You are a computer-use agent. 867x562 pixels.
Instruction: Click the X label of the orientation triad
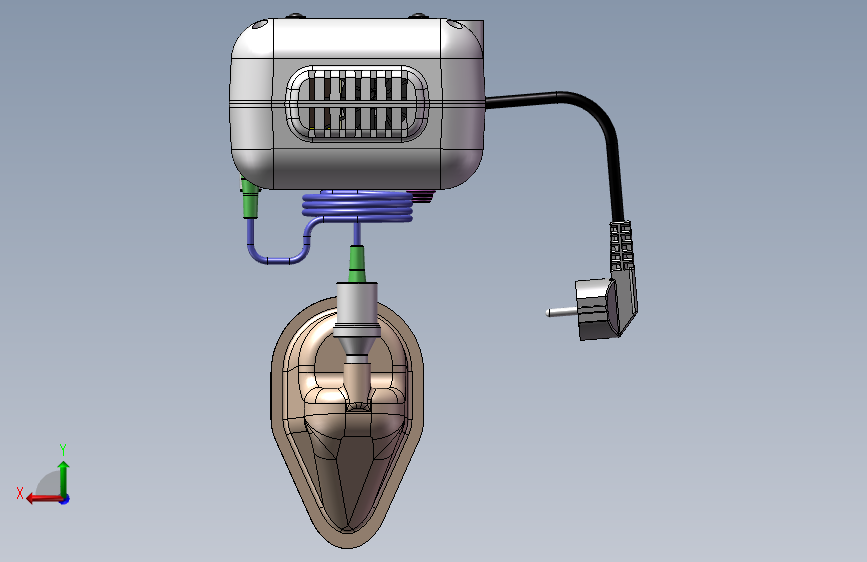coord(20,493)
